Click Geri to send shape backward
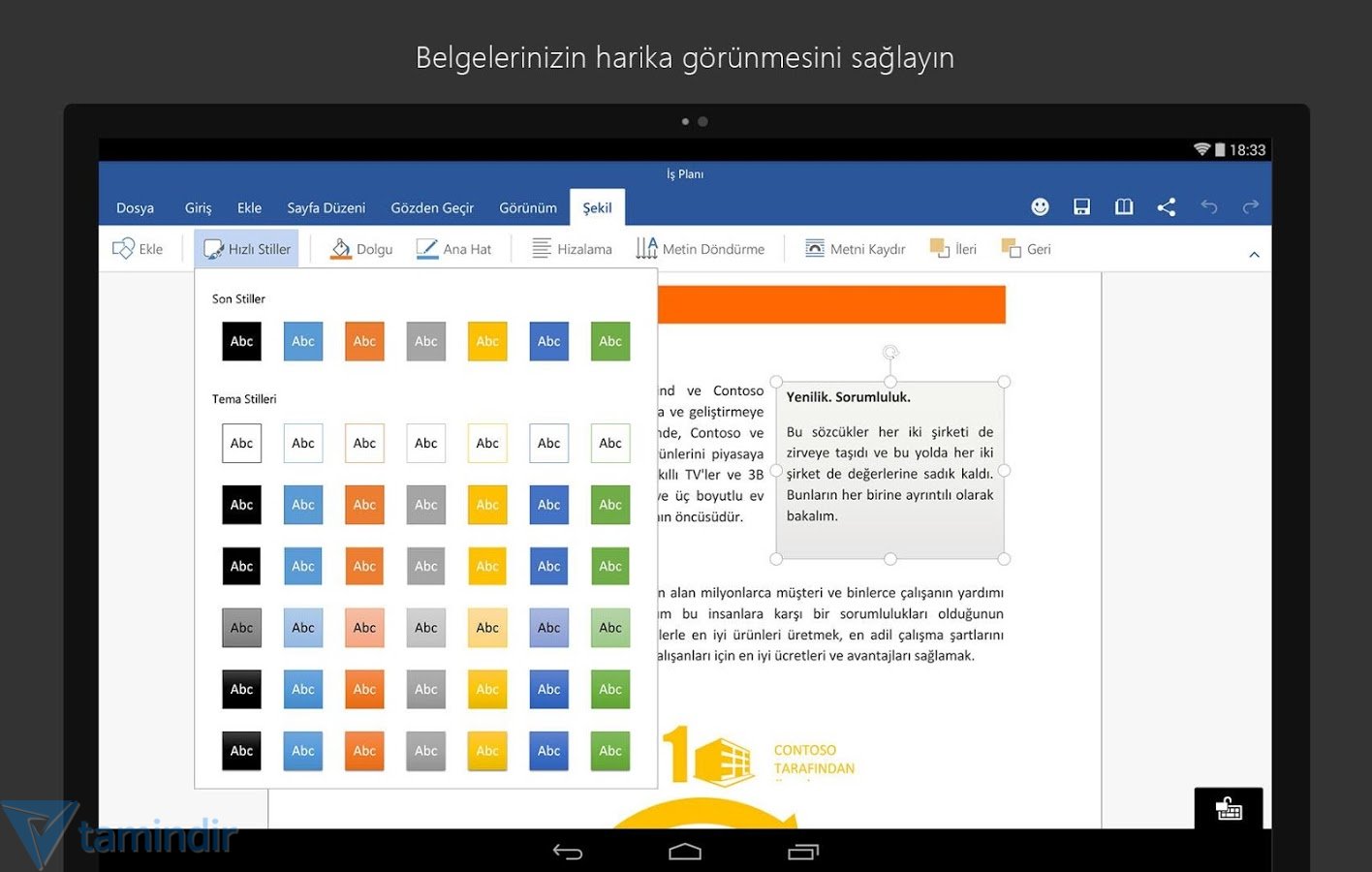Image resolution: width=1372 pixels, height=872 pixels. [1025, 248]
